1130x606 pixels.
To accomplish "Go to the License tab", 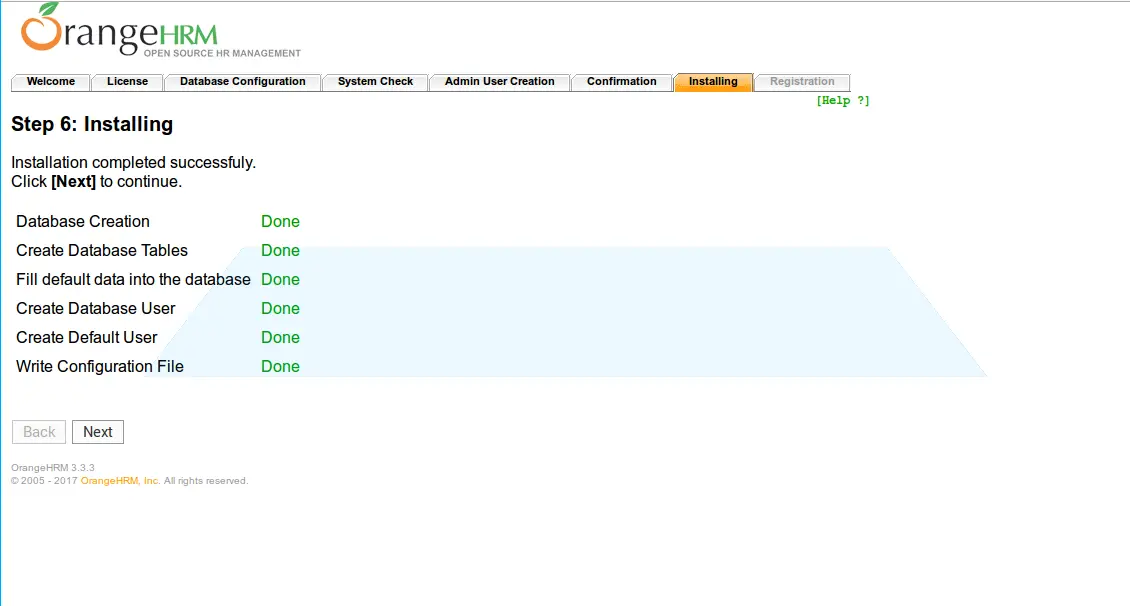I will [128, 81].
